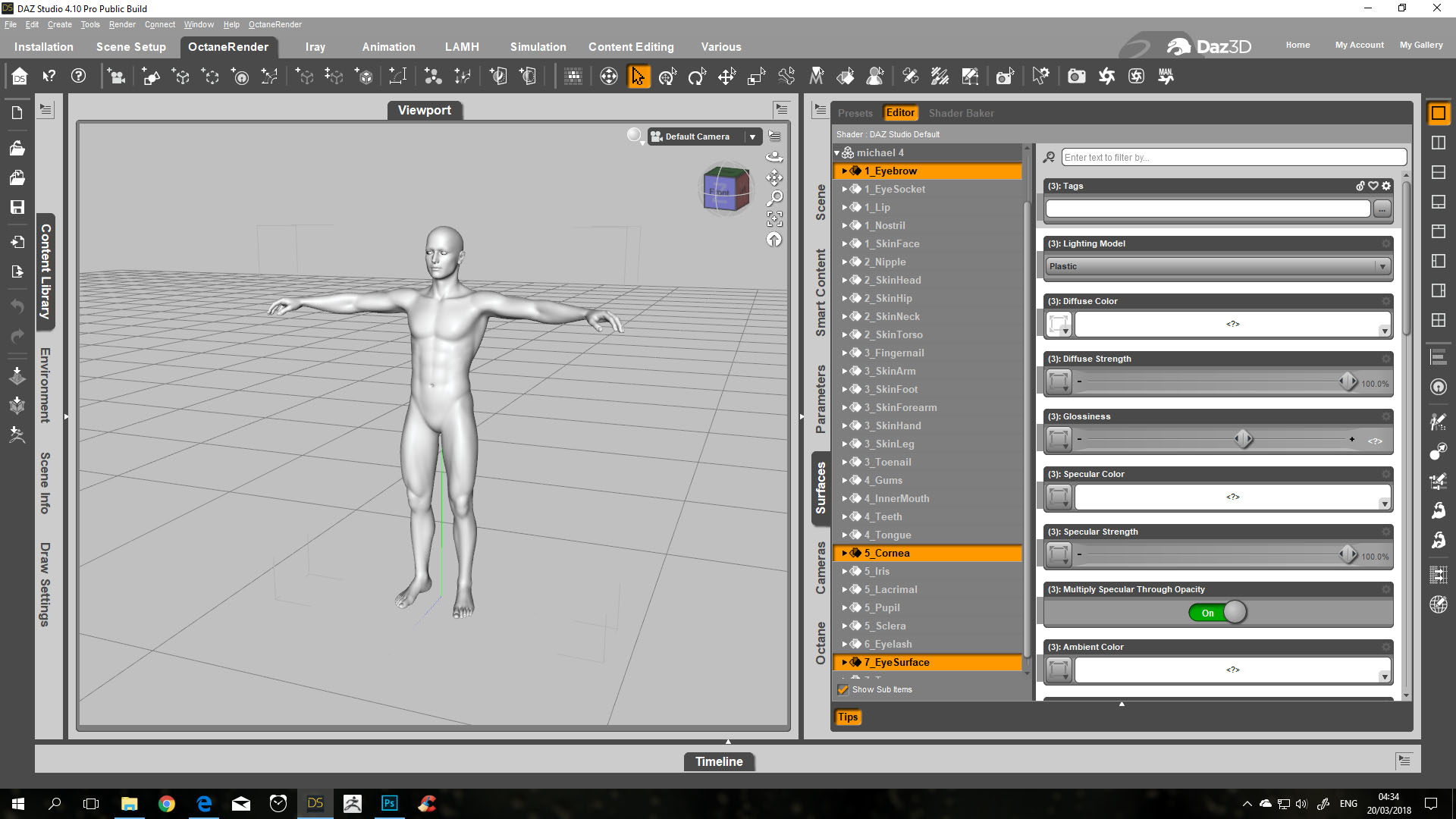Click the Tags input field
The height and width of the screenshot is (819, 1456).
pos(1208,209)
